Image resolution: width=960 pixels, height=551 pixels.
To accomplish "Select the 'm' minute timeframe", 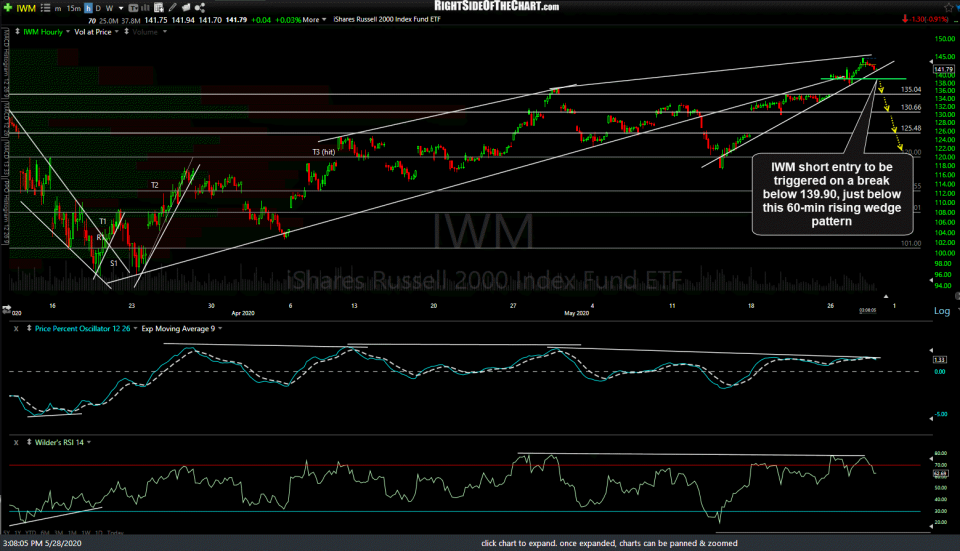I will pyautogui.click(x=58, y=8).
